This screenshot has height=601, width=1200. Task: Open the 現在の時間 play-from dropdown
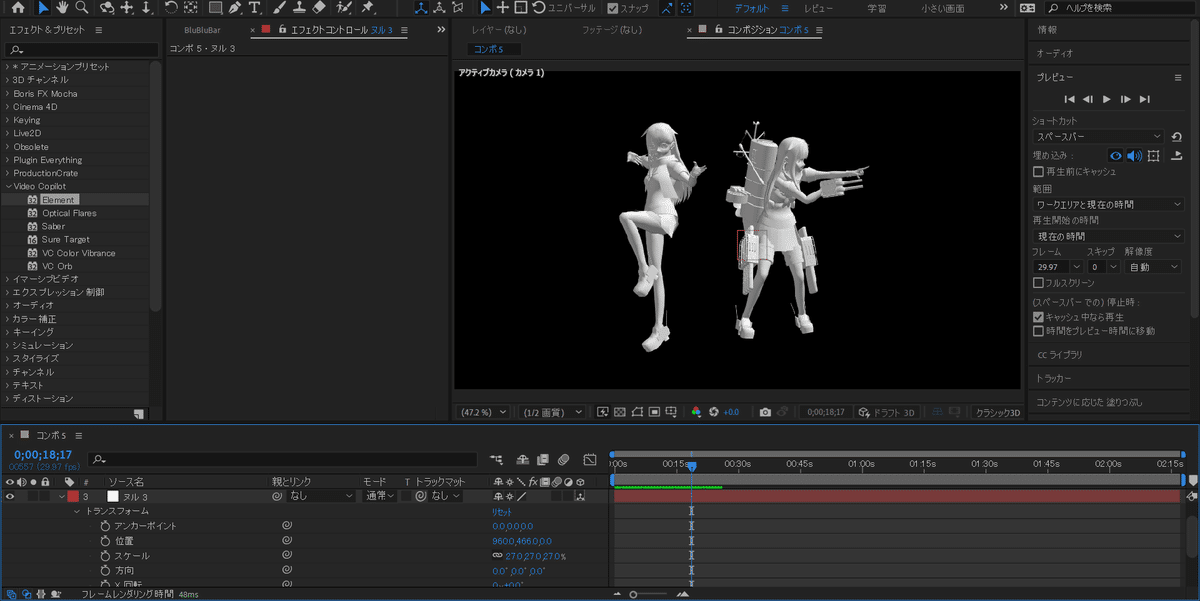point(1108,236)
